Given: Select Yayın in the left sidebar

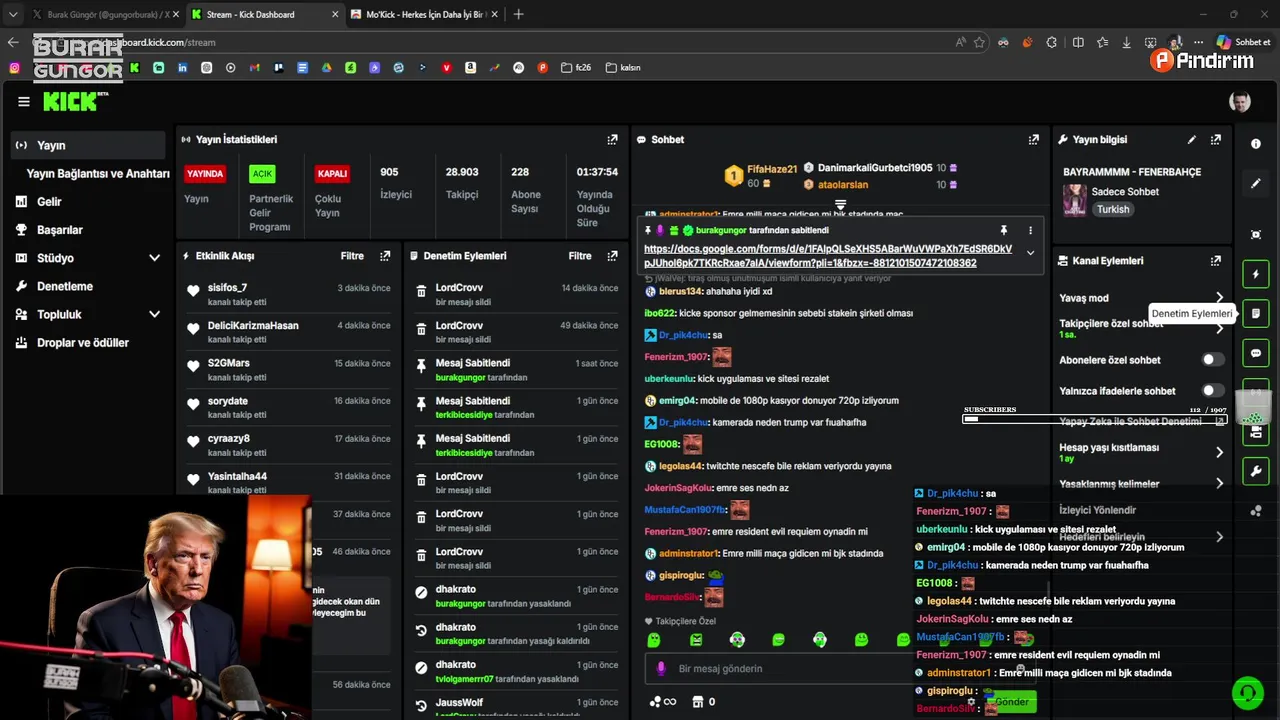Looking at the screenshot, I should [89, 145].
